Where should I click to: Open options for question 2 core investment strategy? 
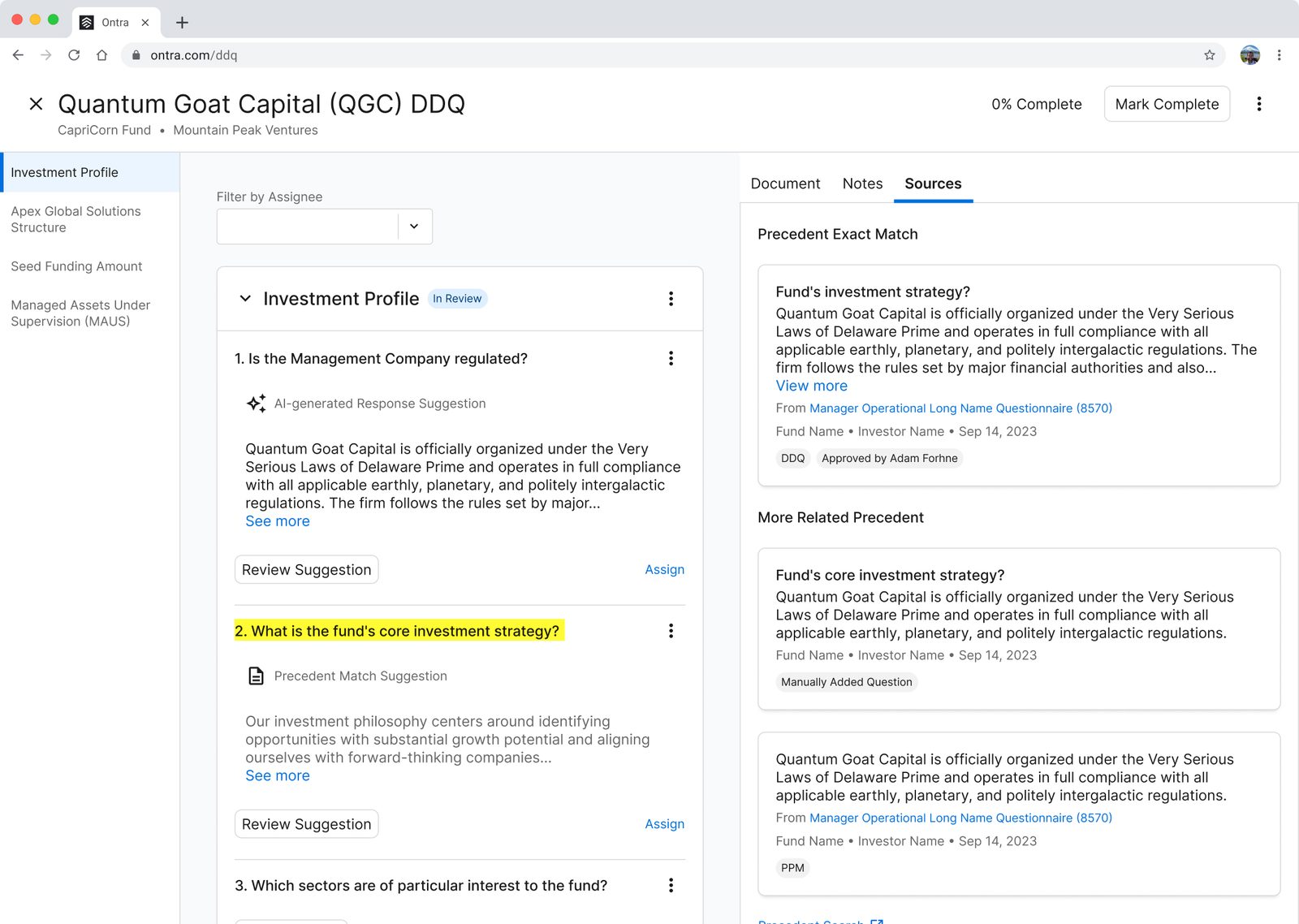click(671, 631)
